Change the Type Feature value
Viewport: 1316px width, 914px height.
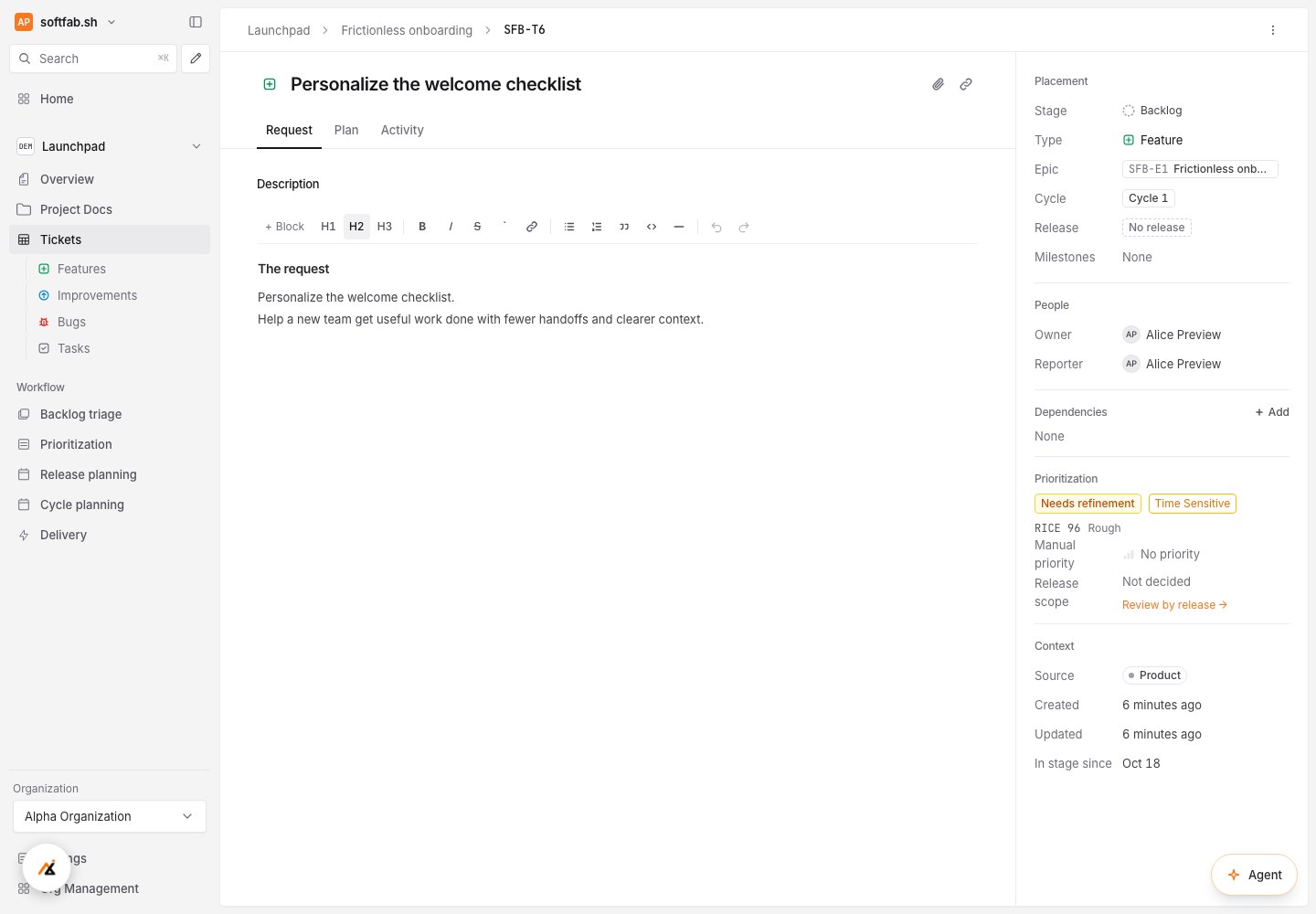coord(1152,140)
